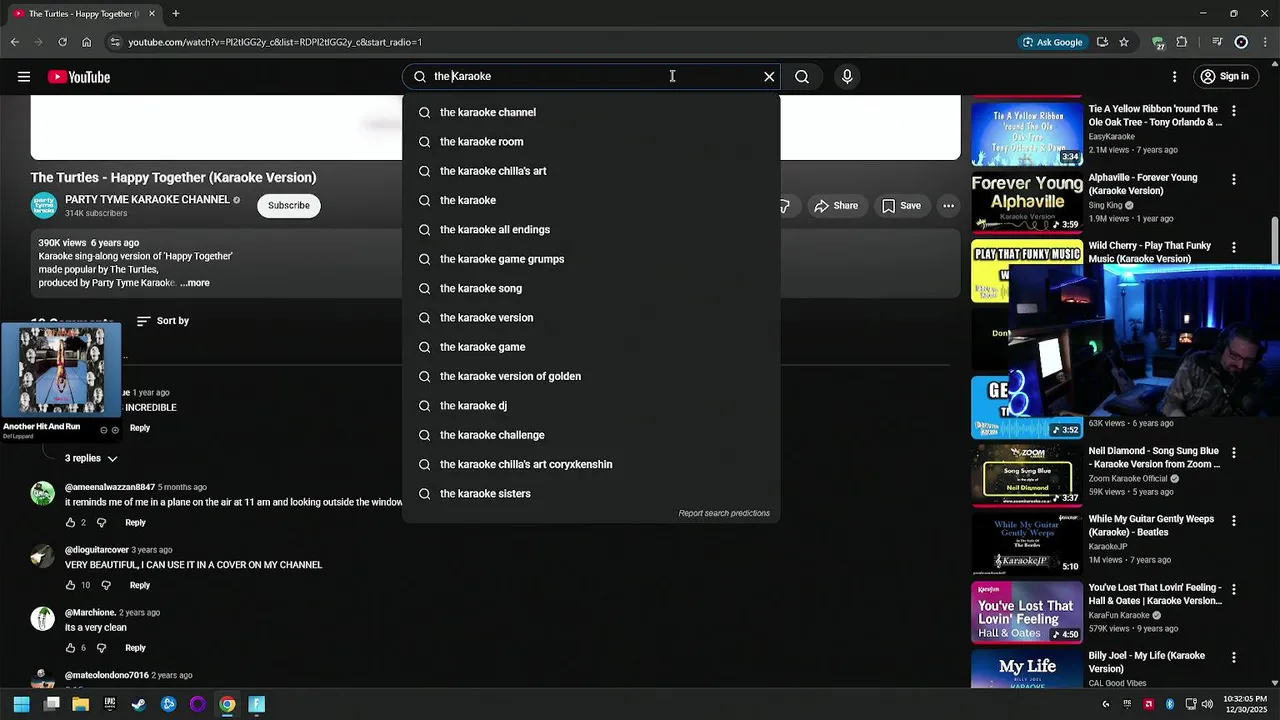Choose suggestion 'the karaoke all endings'
1280x720 pixels.
pyautogui.click(x=591, y=230)
